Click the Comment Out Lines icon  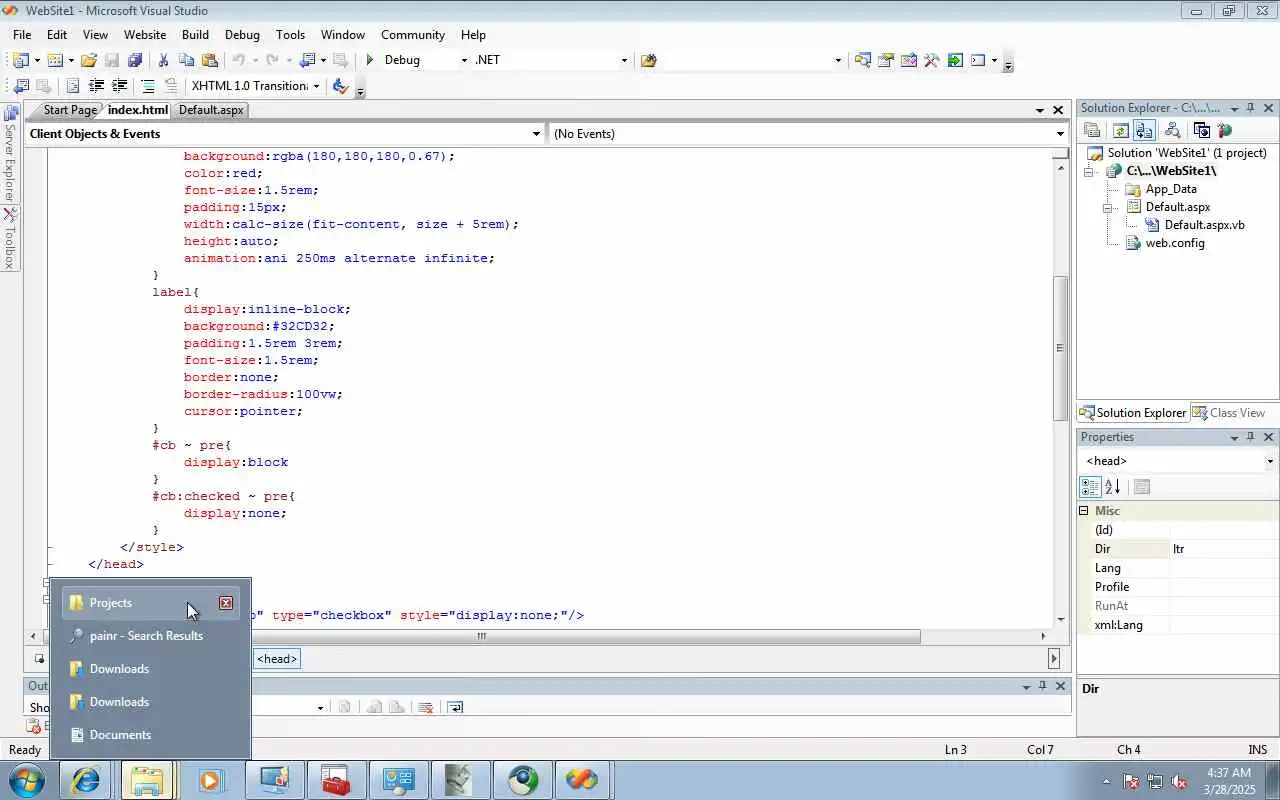(148, 86)
